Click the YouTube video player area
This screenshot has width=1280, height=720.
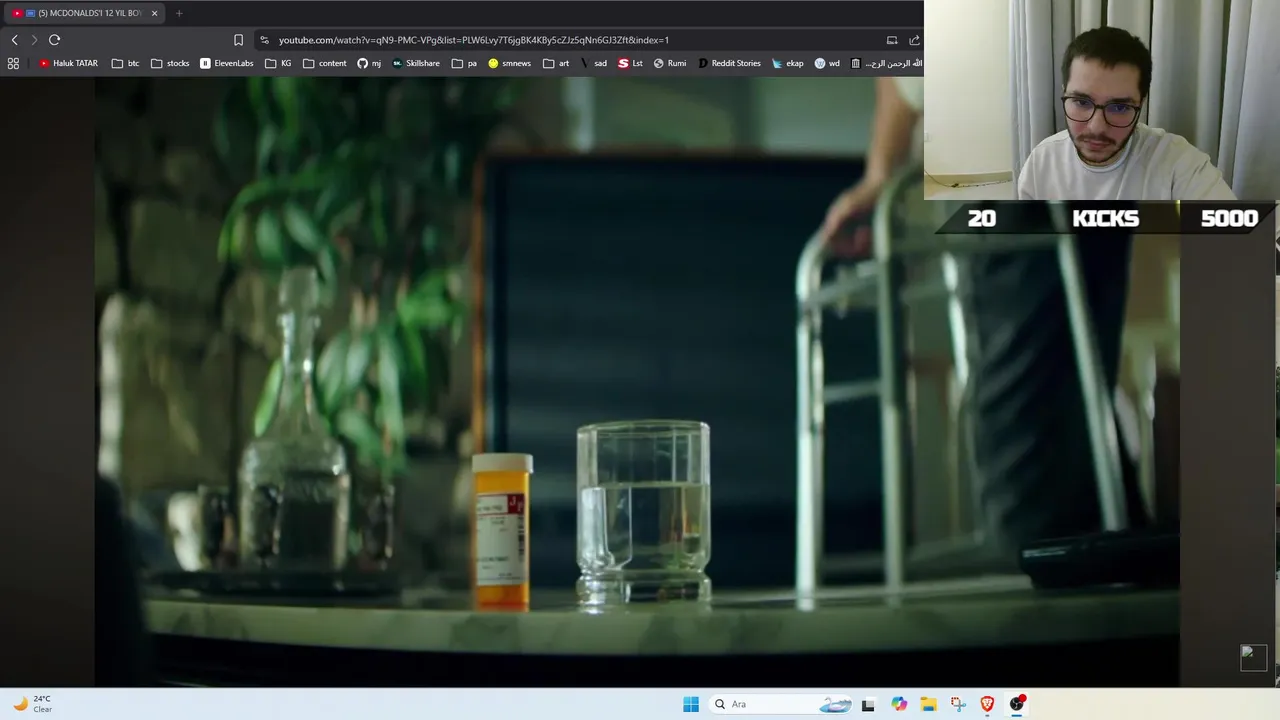[637, 382]
